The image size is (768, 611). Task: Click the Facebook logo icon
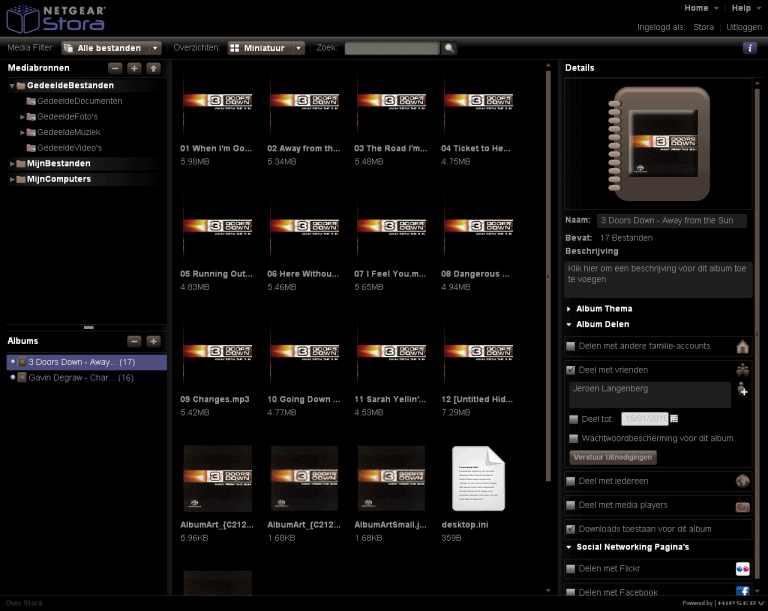point(743,591)
